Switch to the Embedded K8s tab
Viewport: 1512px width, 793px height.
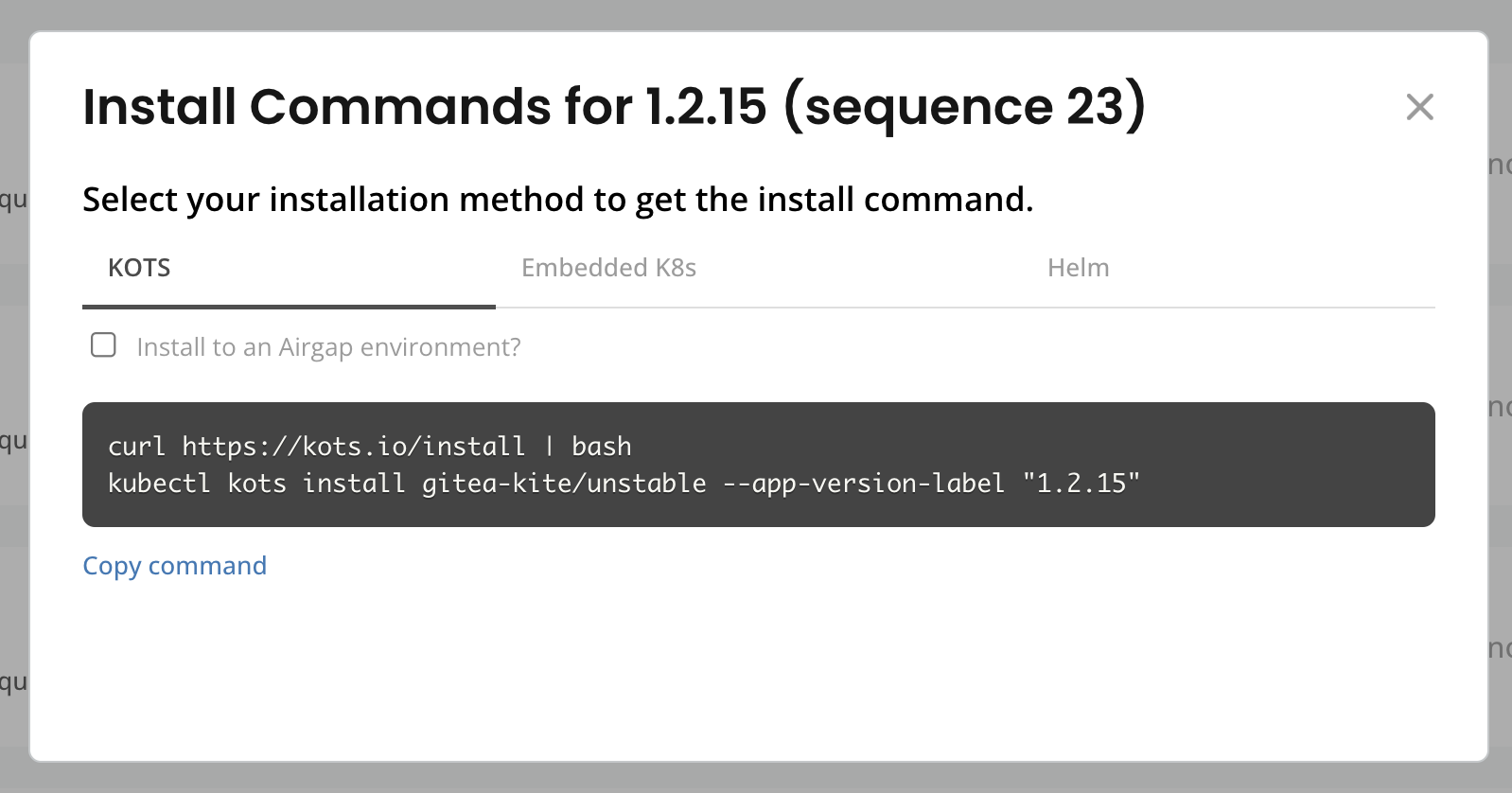[608, 268]
